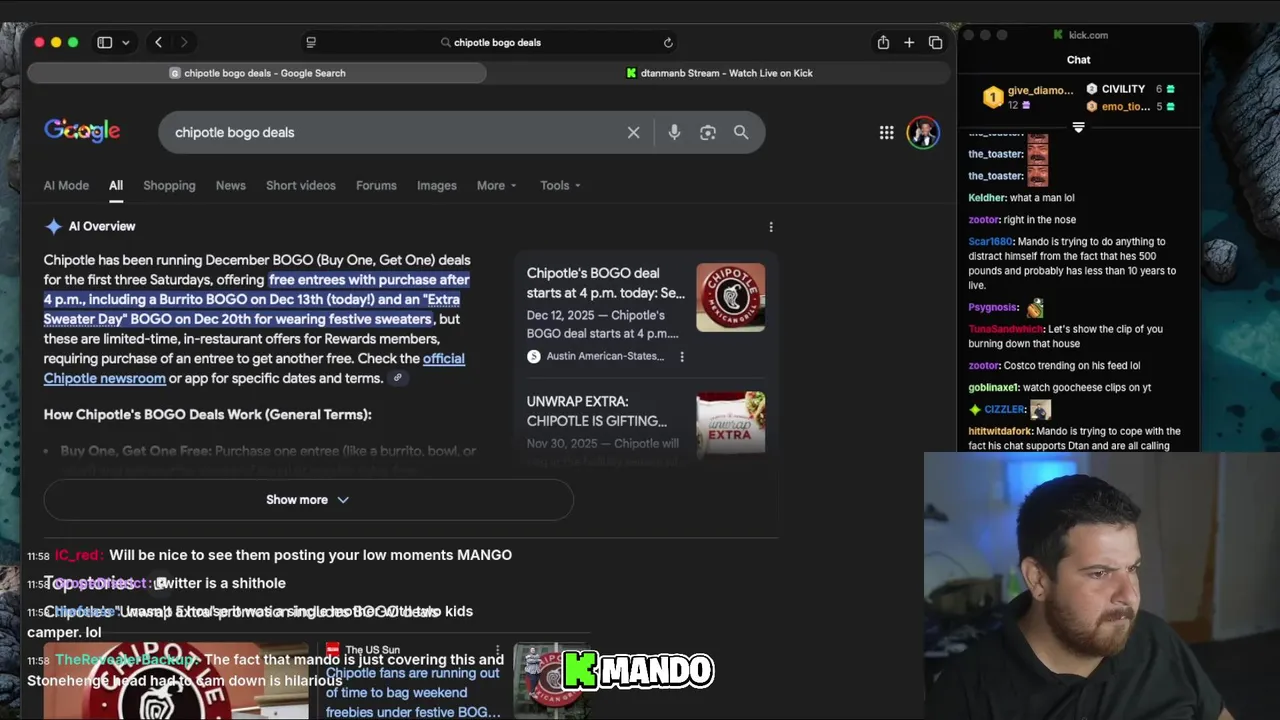Click the reader page icon in toolbar
The height and width of the screenshot is (720, 1280).
click(x=311, y=42)
